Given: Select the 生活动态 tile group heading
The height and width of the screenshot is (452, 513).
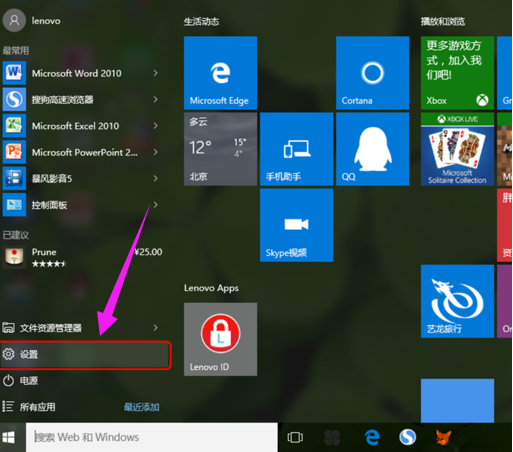Looking at the screenshot, I should (201, 22).
